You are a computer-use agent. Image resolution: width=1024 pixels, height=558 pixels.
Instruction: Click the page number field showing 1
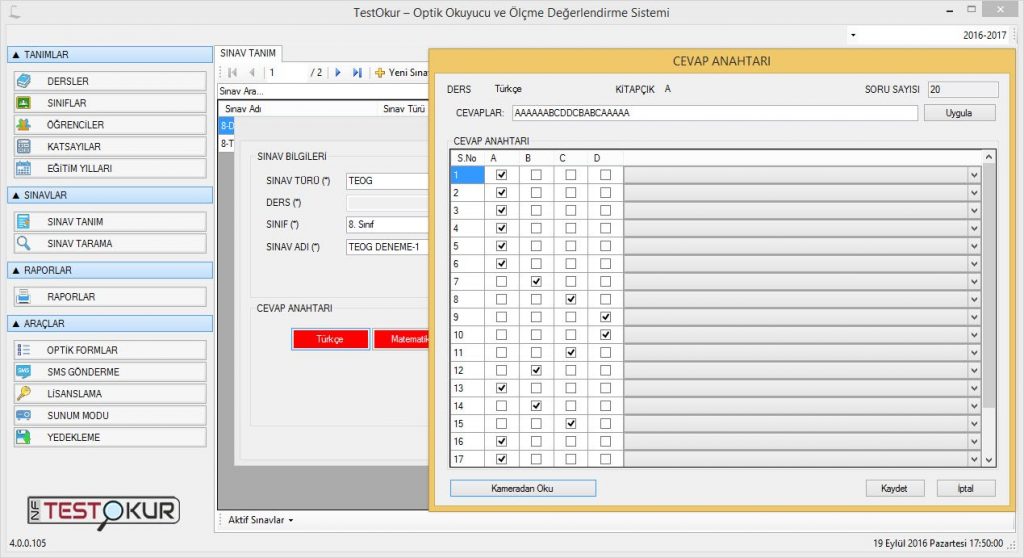coord(287,73)
